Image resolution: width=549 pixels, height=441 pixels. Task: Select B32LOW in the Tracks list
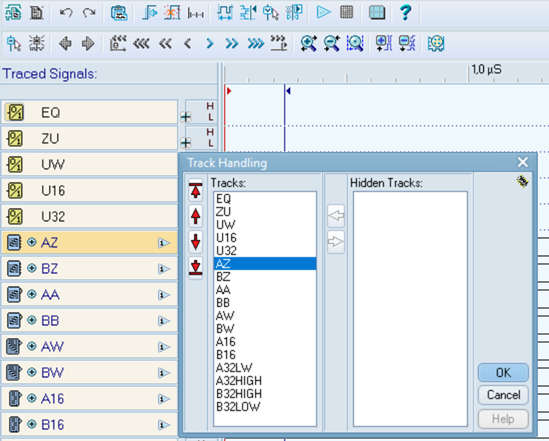(x=265, y=407)
